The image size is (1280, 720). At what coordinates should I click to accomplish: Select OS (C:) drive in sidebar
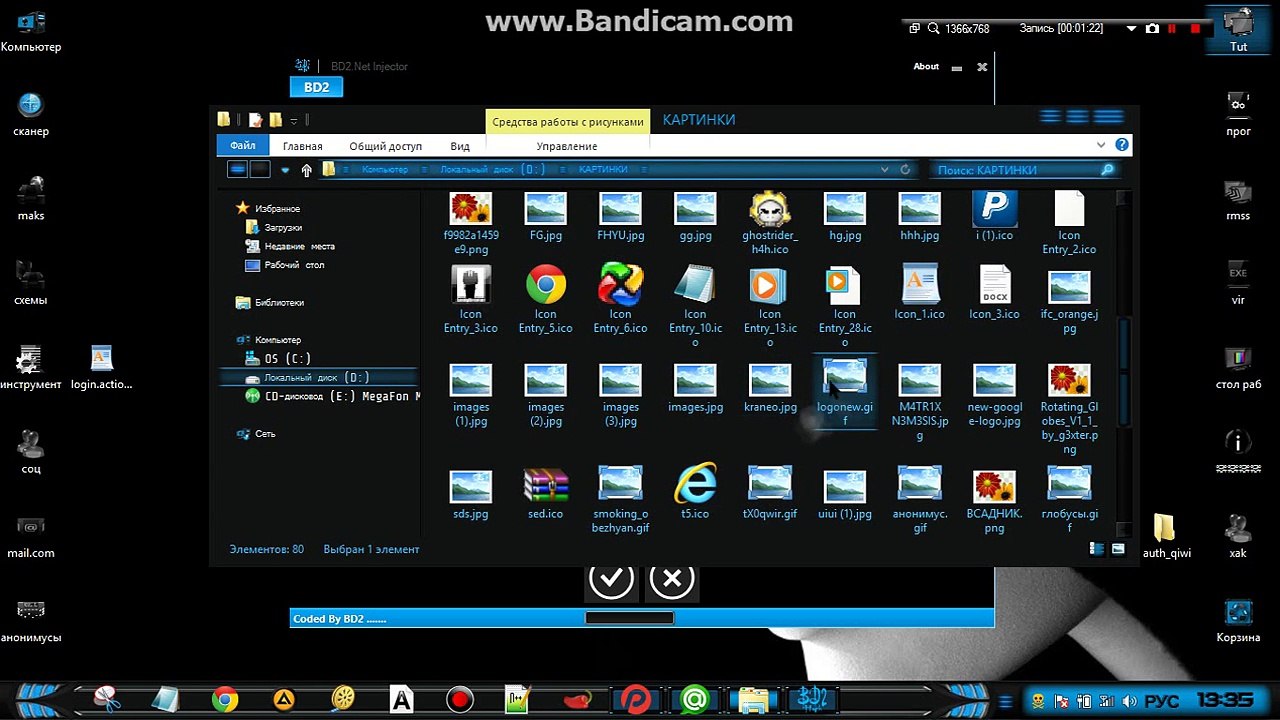click(287, 358)
